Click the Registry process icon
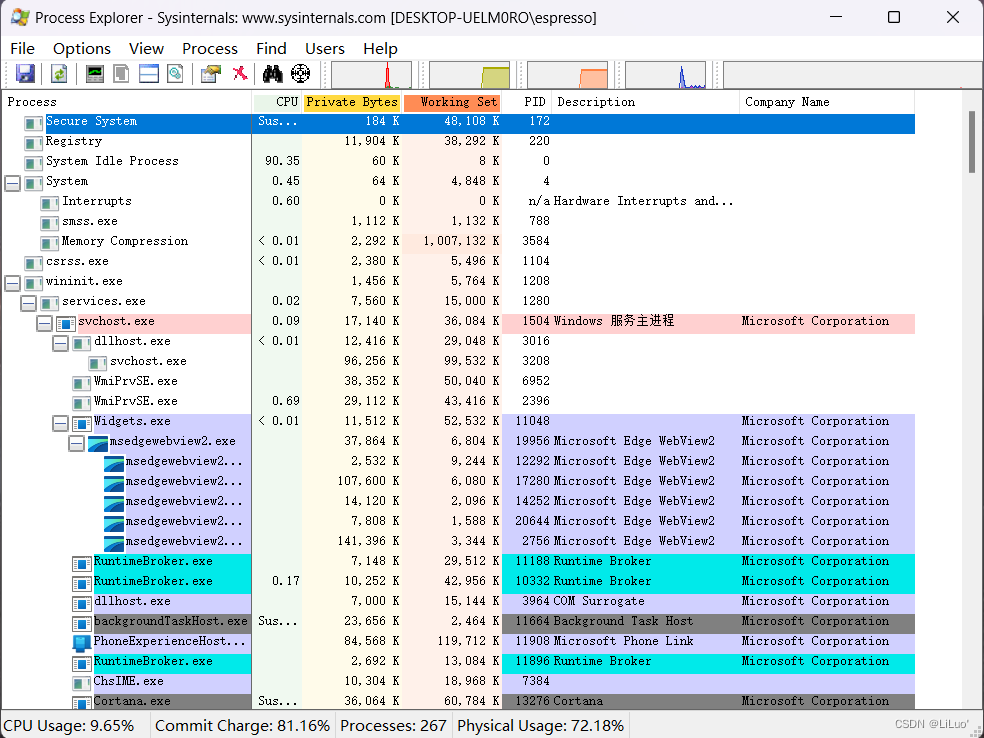The height and width of the screenshot is (738, 984). click(33, 143)
